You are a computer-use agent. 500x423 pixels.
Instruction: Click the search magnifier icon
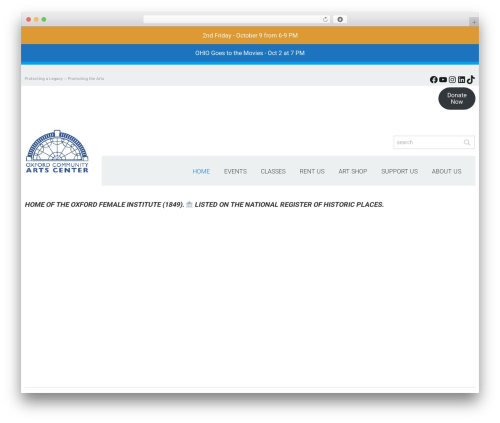(x=467, y=142)
